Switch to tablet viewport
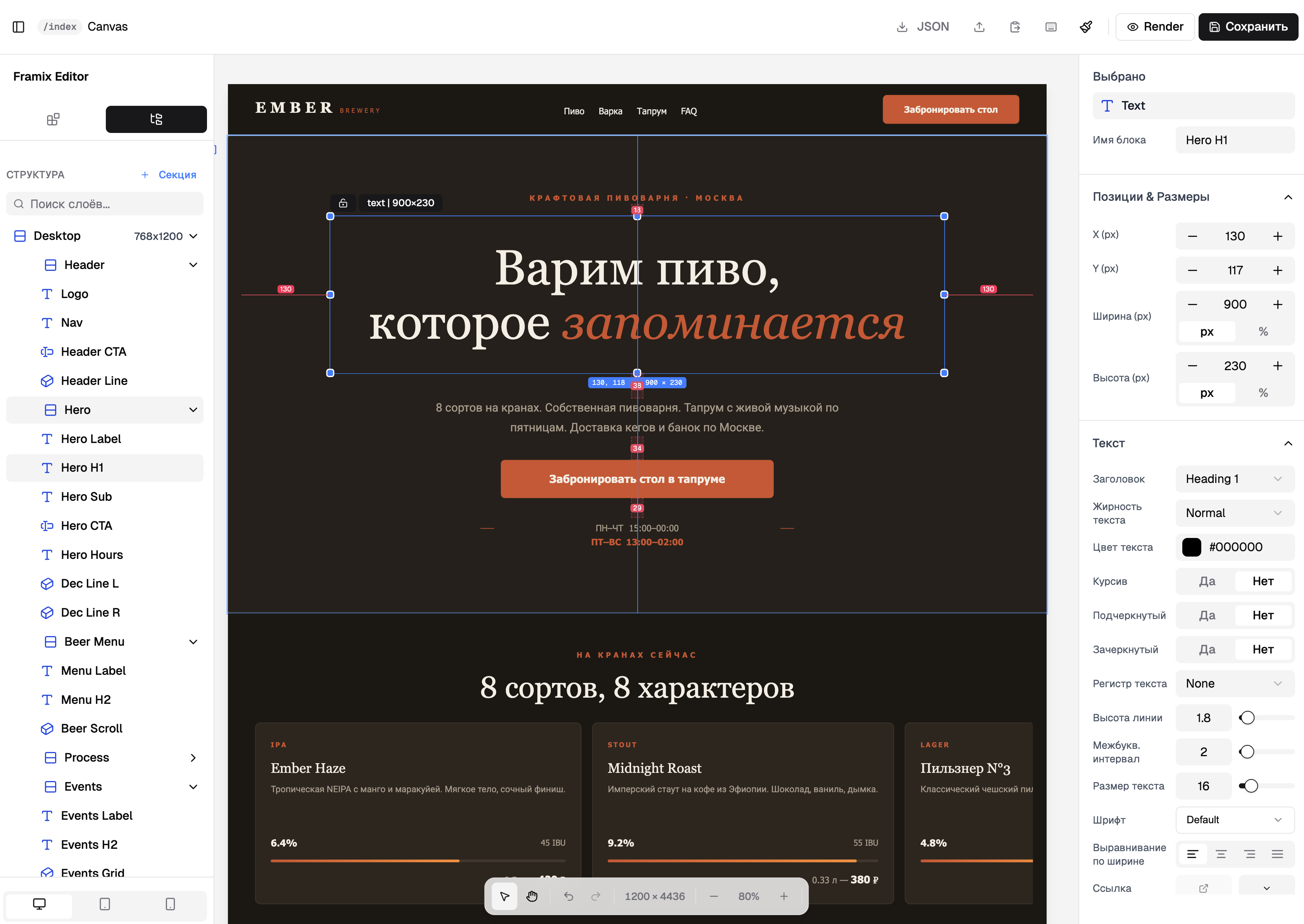Screen dimensions: 1304x924 [x=105, y=904]
